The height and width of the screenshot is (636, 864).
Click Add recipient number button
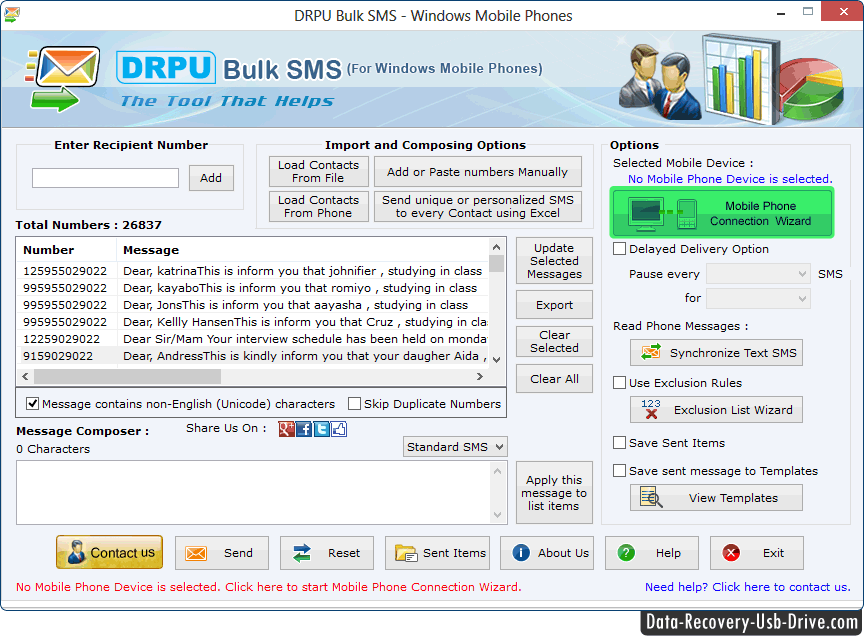(211, 178)
